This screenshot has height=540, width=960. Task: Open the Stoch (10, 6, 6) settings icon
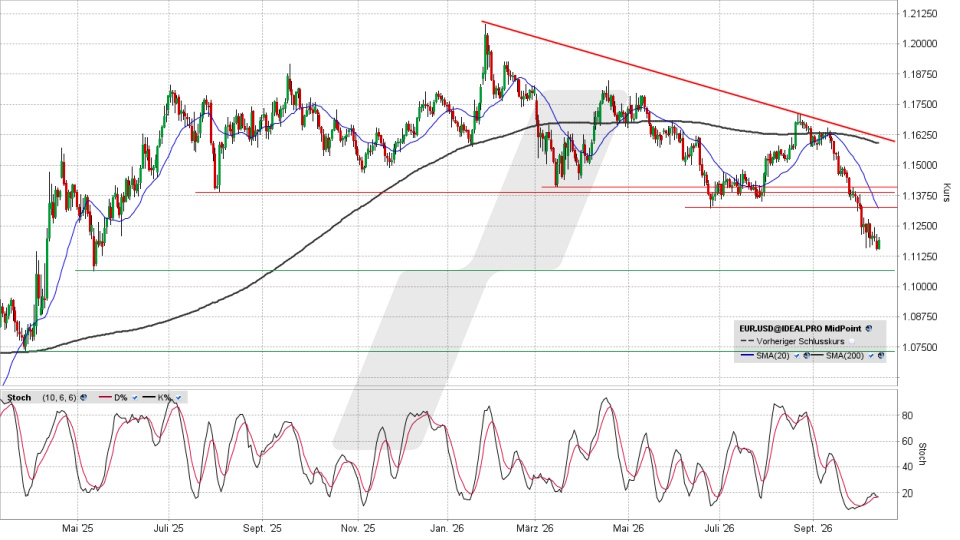tap(83, 397)
